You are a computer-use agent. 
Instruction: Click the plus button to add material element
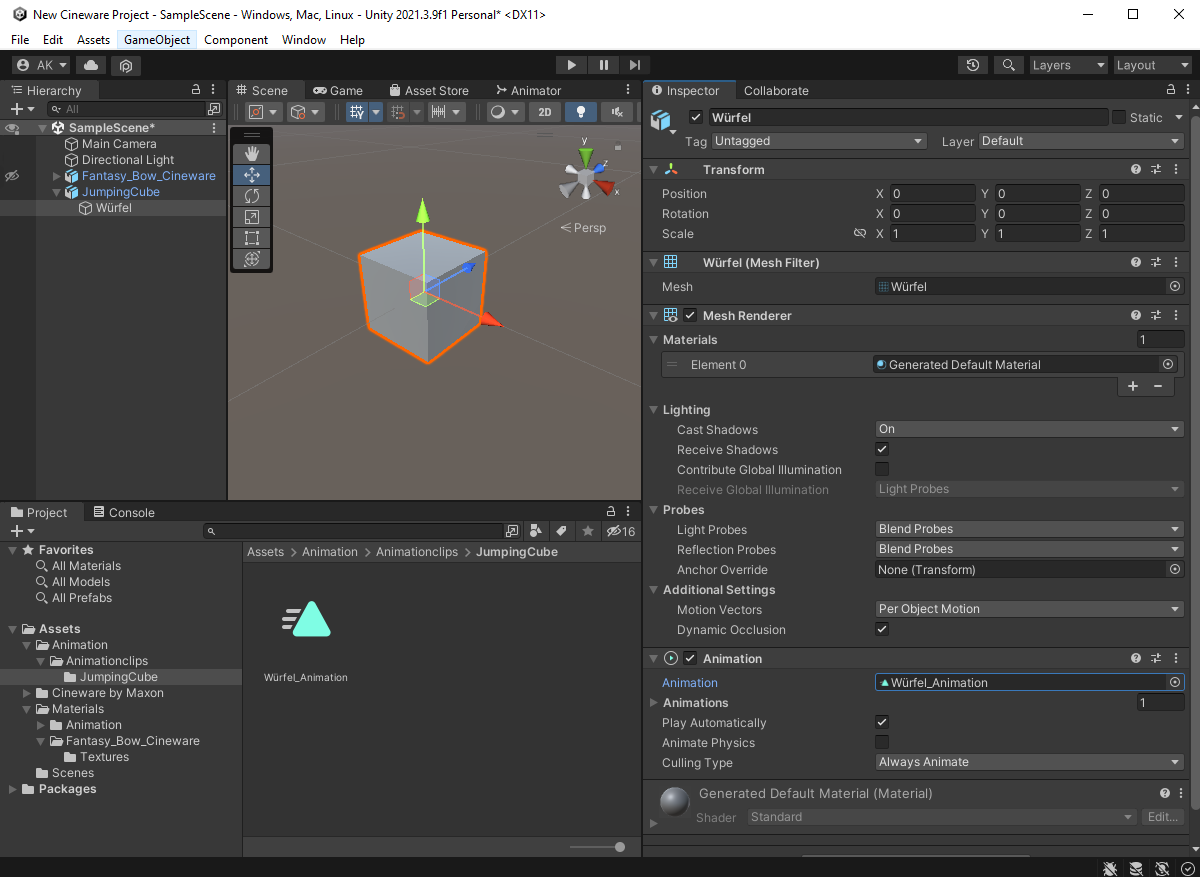tap(1133, 386)
